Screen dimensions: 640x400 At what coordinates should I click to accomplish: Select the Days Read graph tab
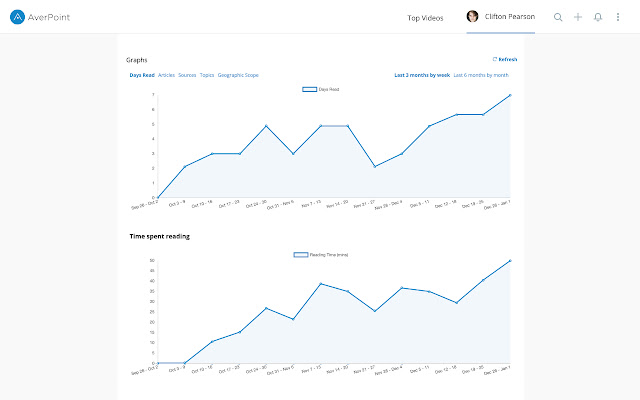click(x=140, y=75)
